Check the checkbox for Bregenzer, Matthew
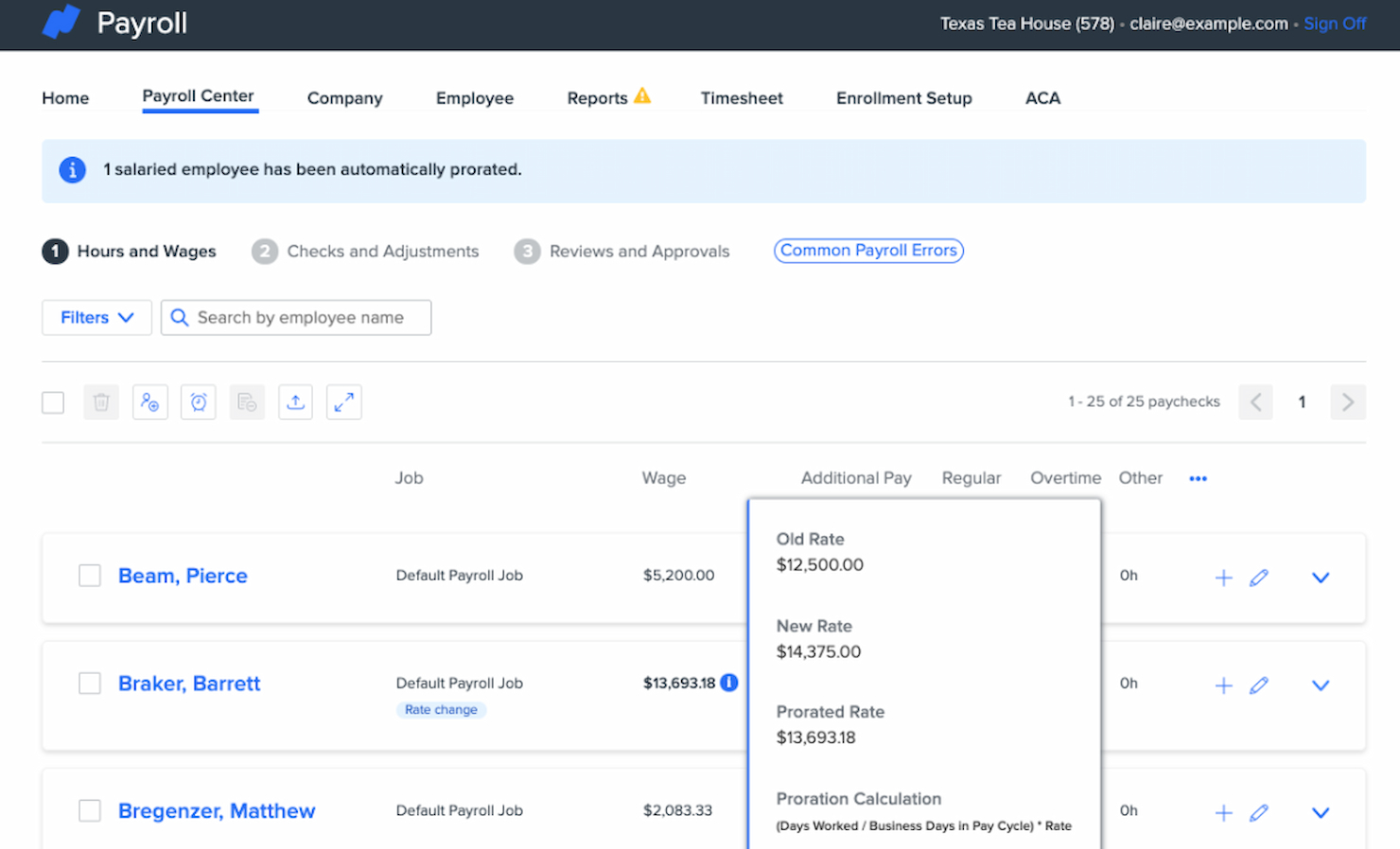Image resolution: width=1400 pixels, height=849 pixels. tap(90, 810)
